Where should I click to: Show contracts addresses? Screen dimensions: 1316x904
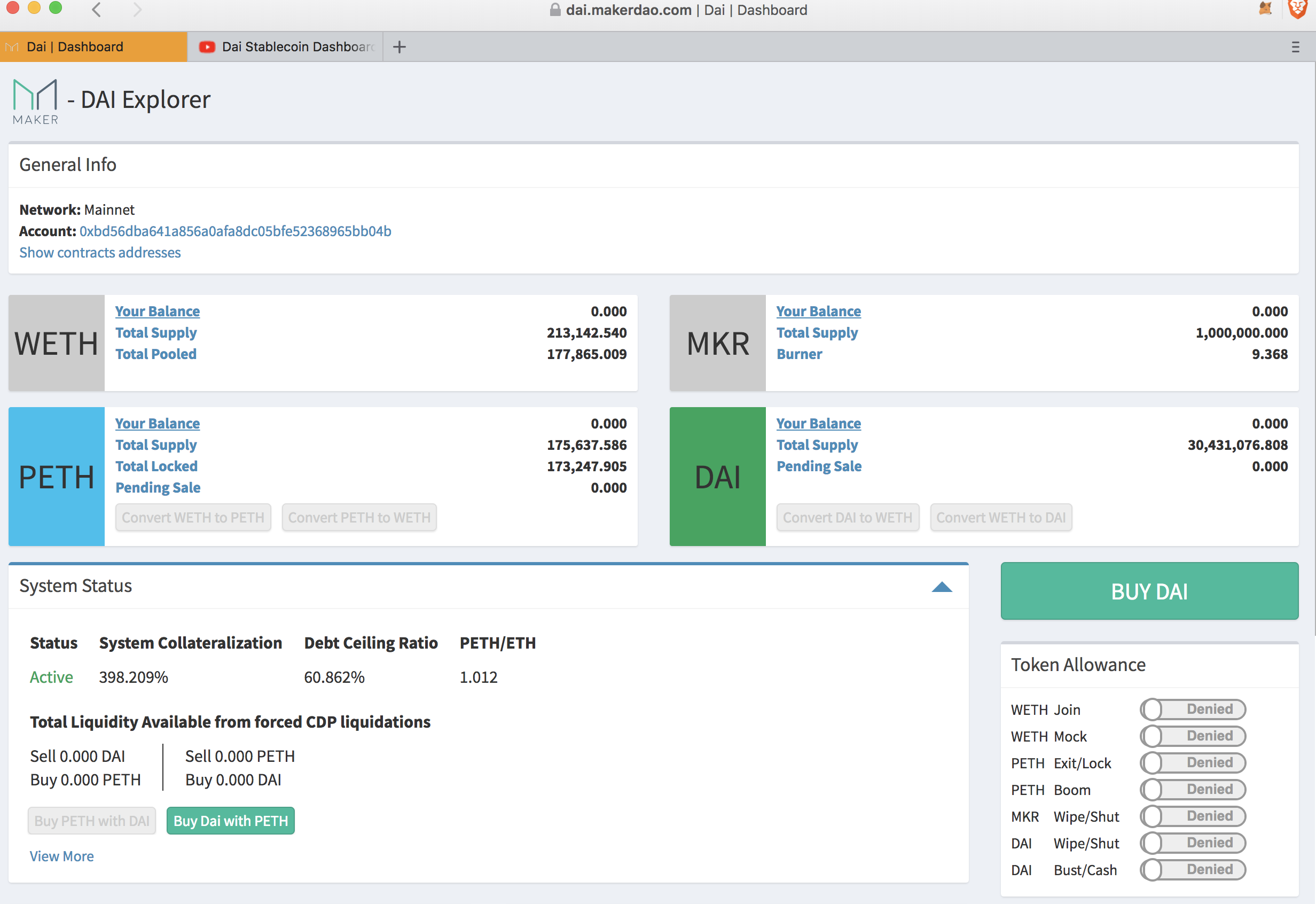[x=100, y=252]
